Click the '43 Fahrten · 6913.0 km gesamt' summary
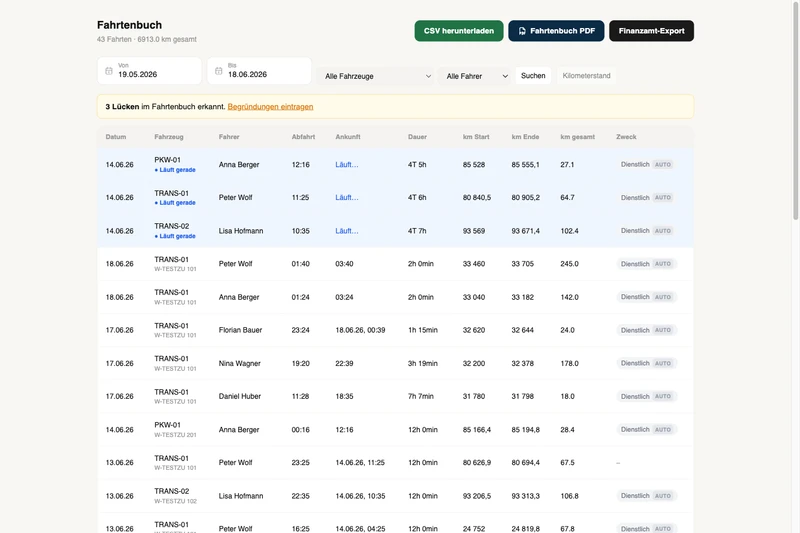Screen dimensions: 800x533 (x=146, y=39)
